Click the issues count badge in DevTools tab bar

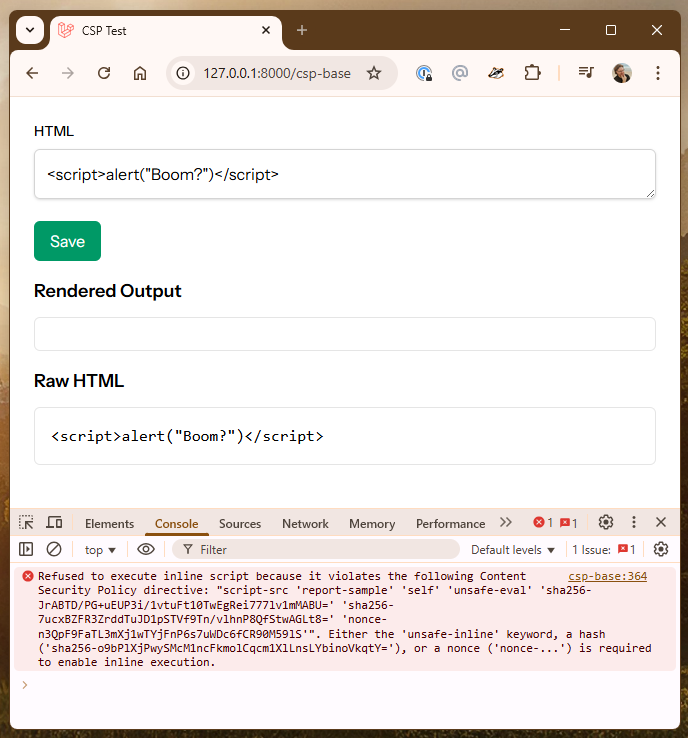568,522
